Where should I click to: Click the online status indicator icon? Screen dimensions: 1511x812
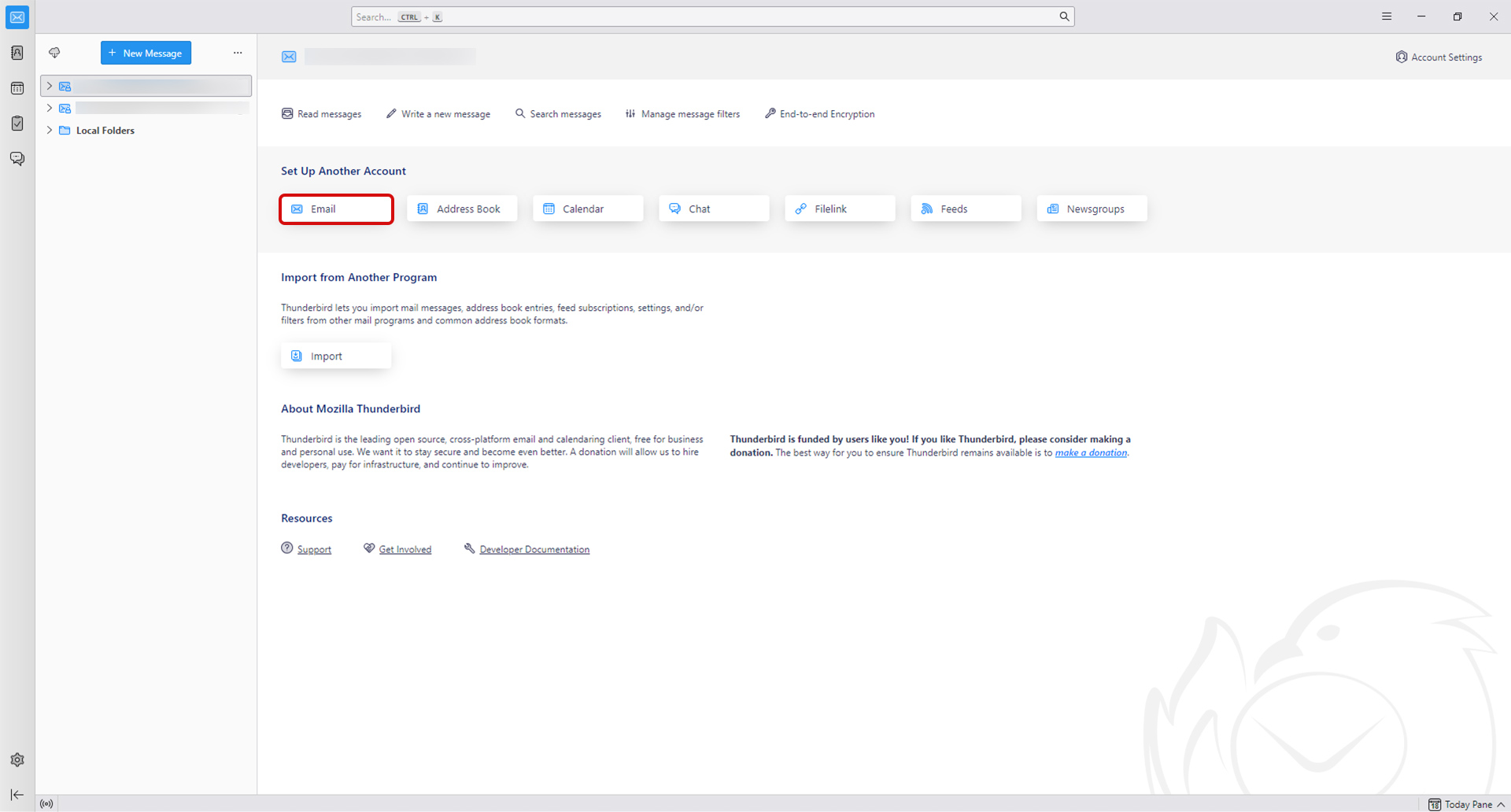pyautogui.click(x=47, y=803)
